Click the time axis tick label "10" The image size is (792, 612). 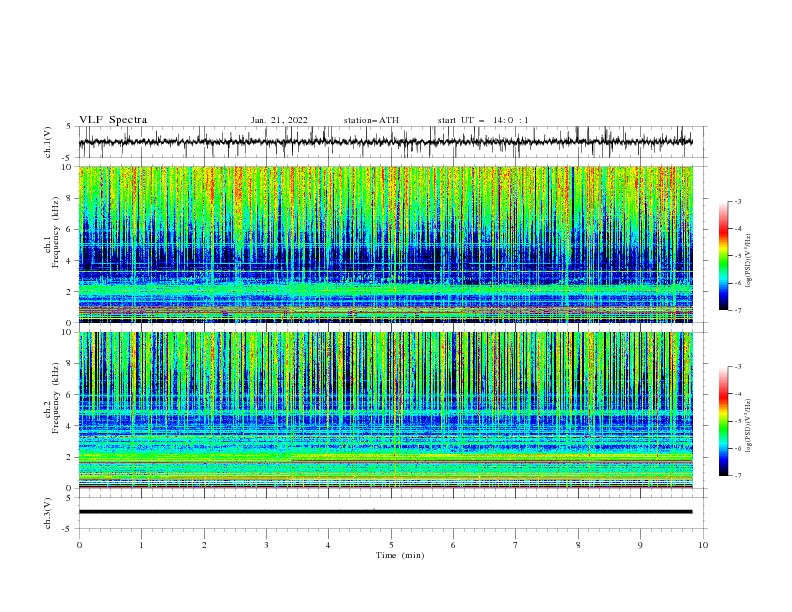703,545
